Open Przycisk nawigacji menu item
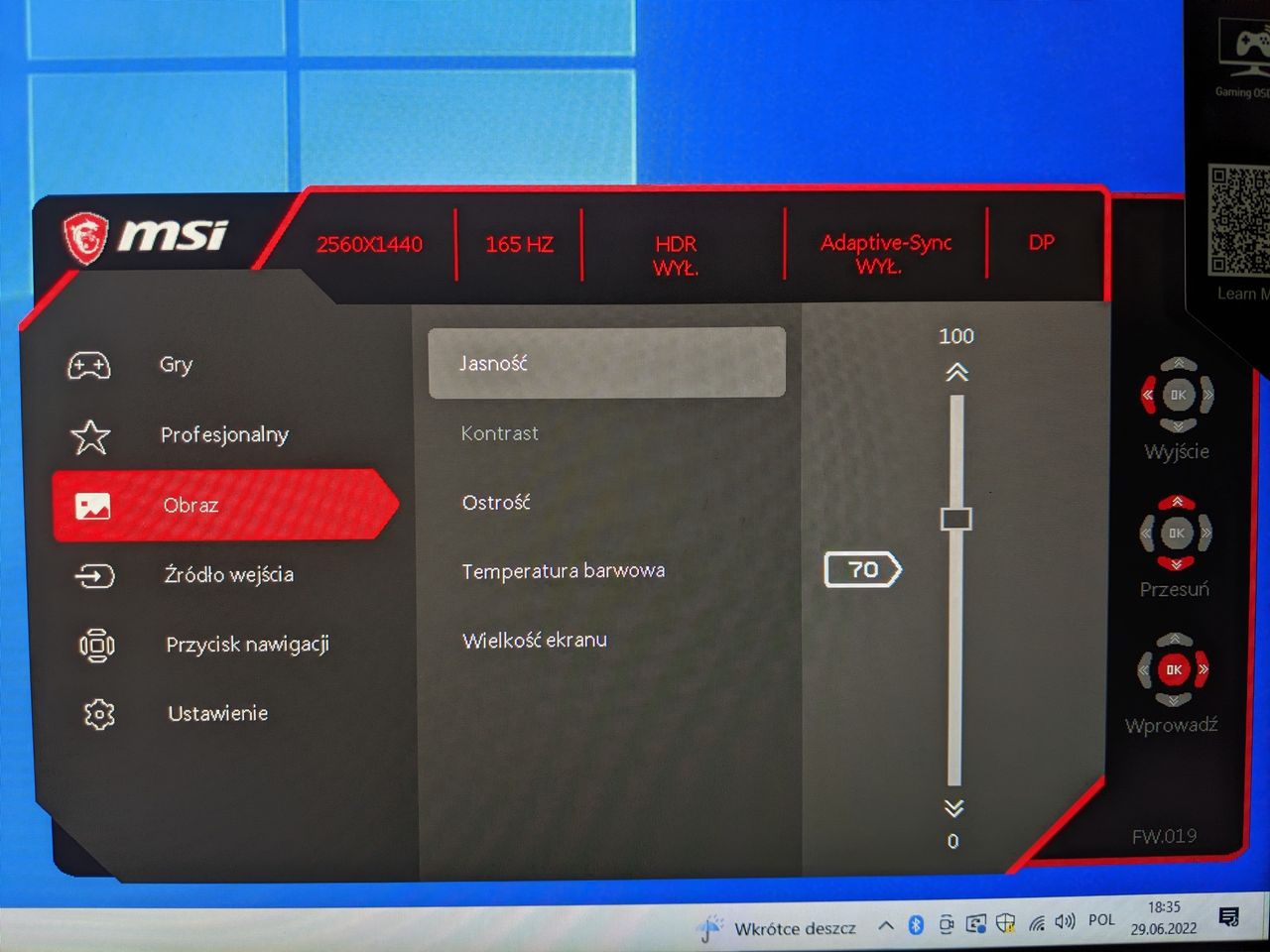This screenshot has width=1270, height=952. pyautogui.click(x=247, y=645)
